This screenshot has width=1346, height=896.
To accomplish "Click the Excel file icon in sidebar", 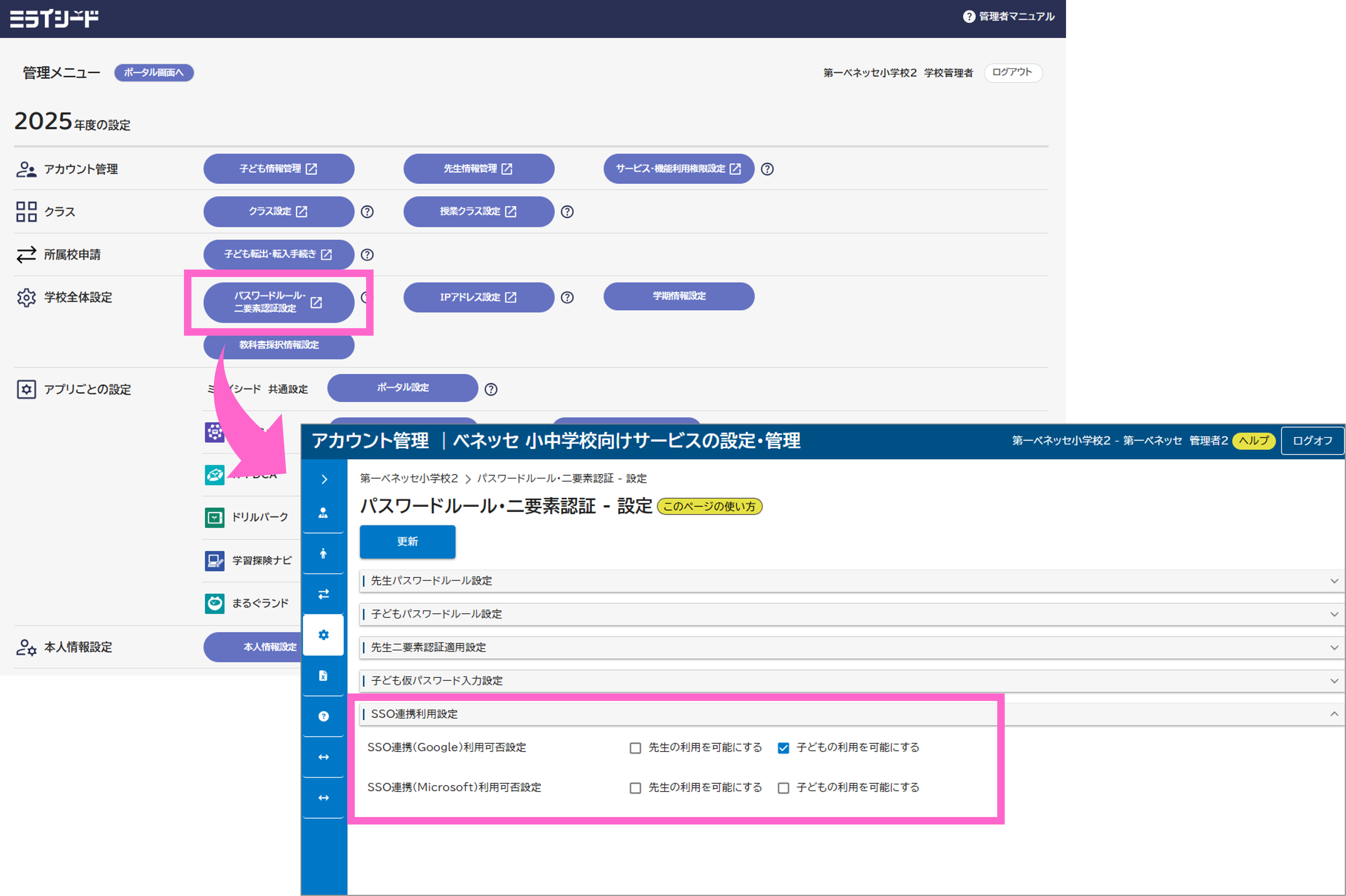I will pos(323,676).
